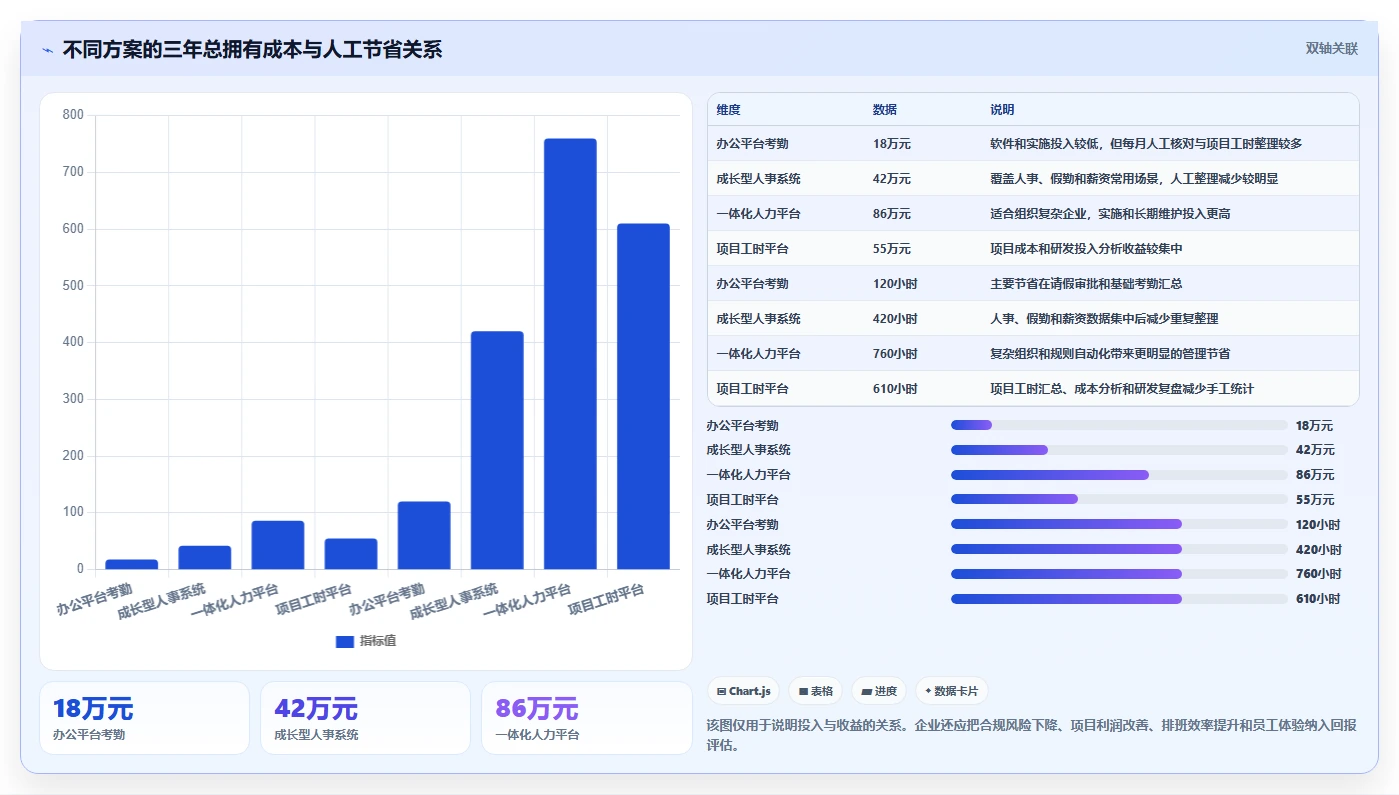Click the progress bar for 420小时
Viewport: 1399px width, 795px height.
1119,549
